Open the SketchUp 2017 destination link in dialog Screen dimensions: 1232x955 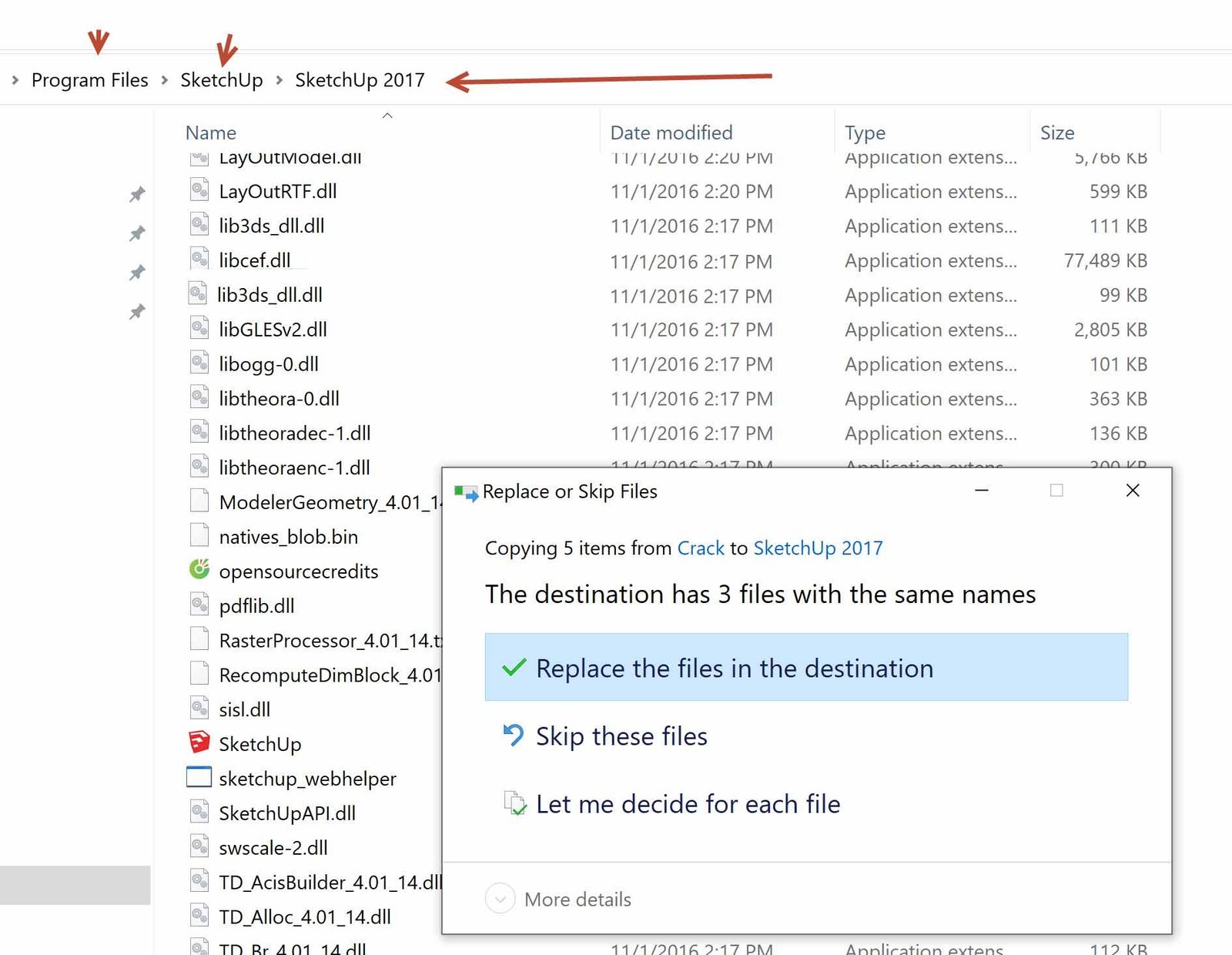(818, 548)
